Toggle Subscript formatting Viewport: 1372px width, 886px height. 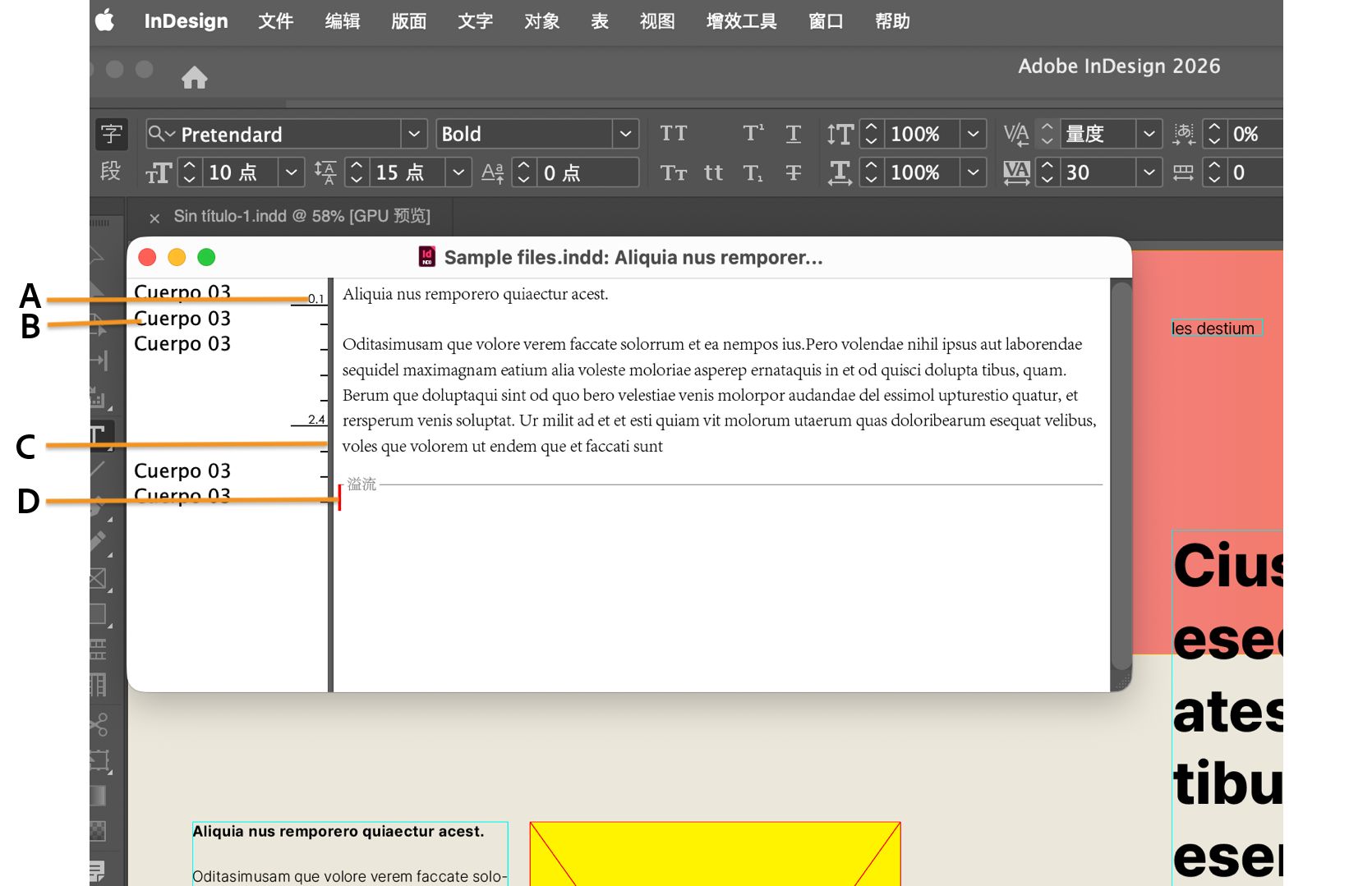[x=753, y=172]
